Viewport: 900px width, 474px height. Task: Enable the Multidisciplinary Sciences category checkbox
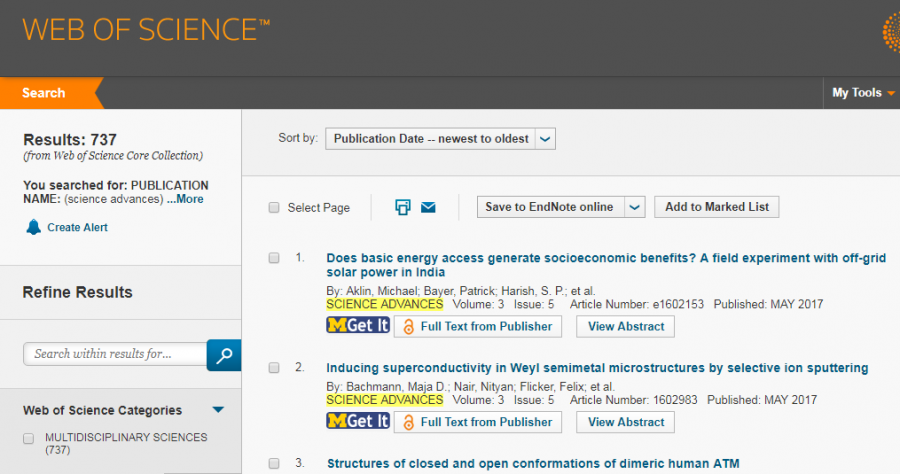tap(28, 438)
